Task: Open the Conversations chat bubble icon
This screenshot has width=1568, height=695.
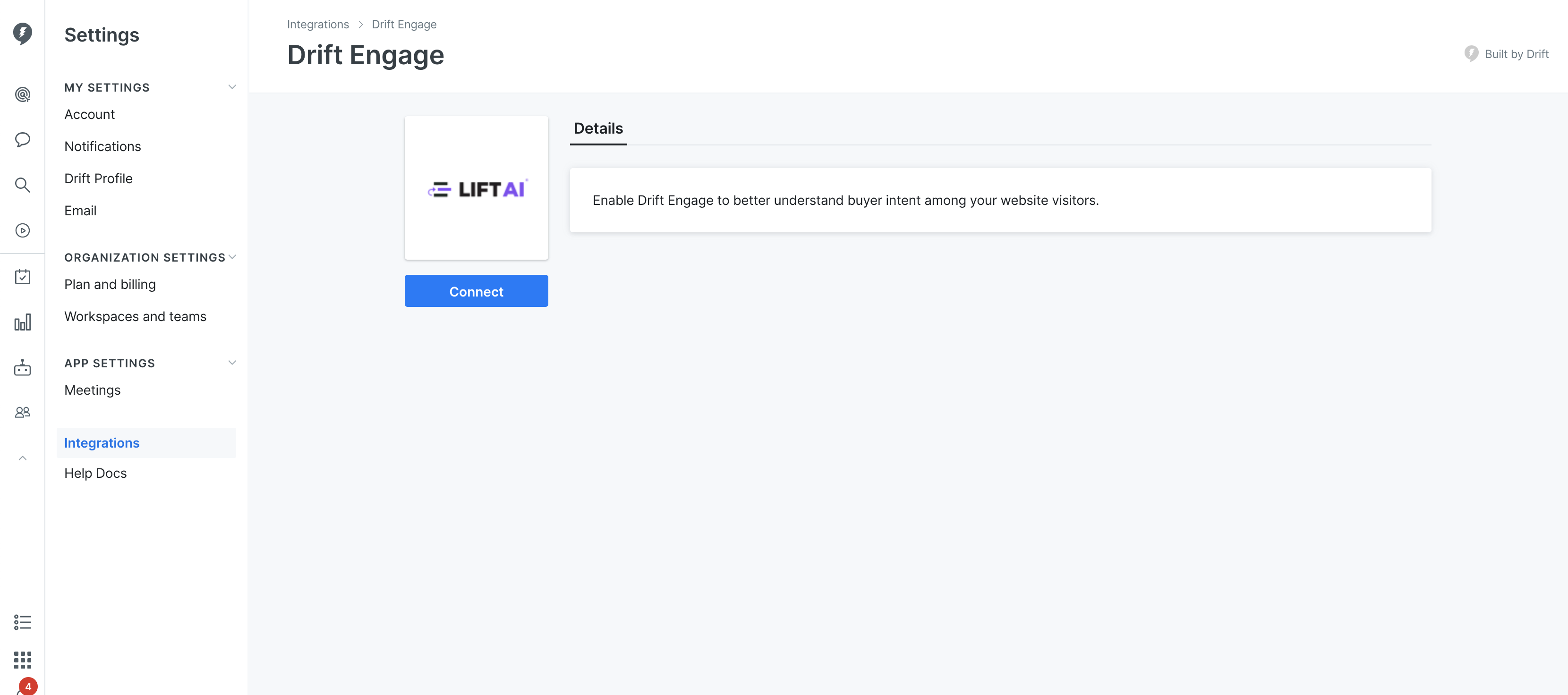Action: (23, 139)
